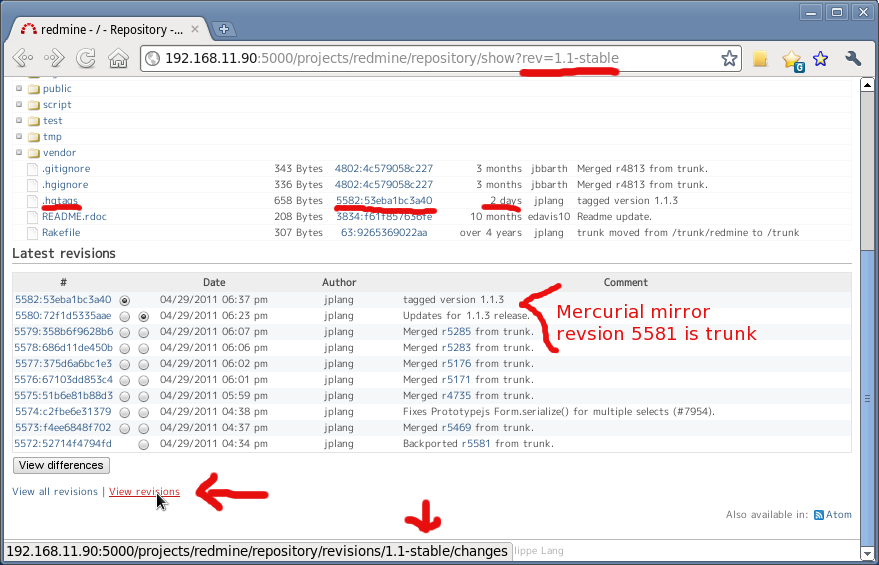Click the '#' column header
879x565 pixels.
[64, 282]
